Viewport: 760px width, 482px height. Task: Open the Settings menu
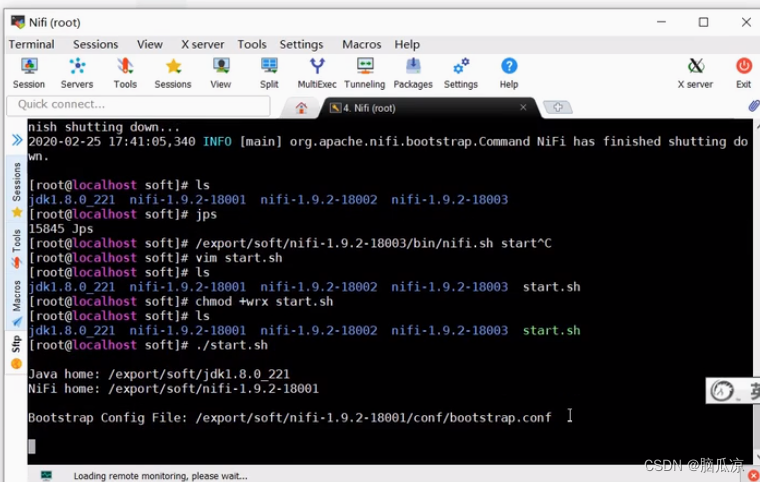coord(301,44)
